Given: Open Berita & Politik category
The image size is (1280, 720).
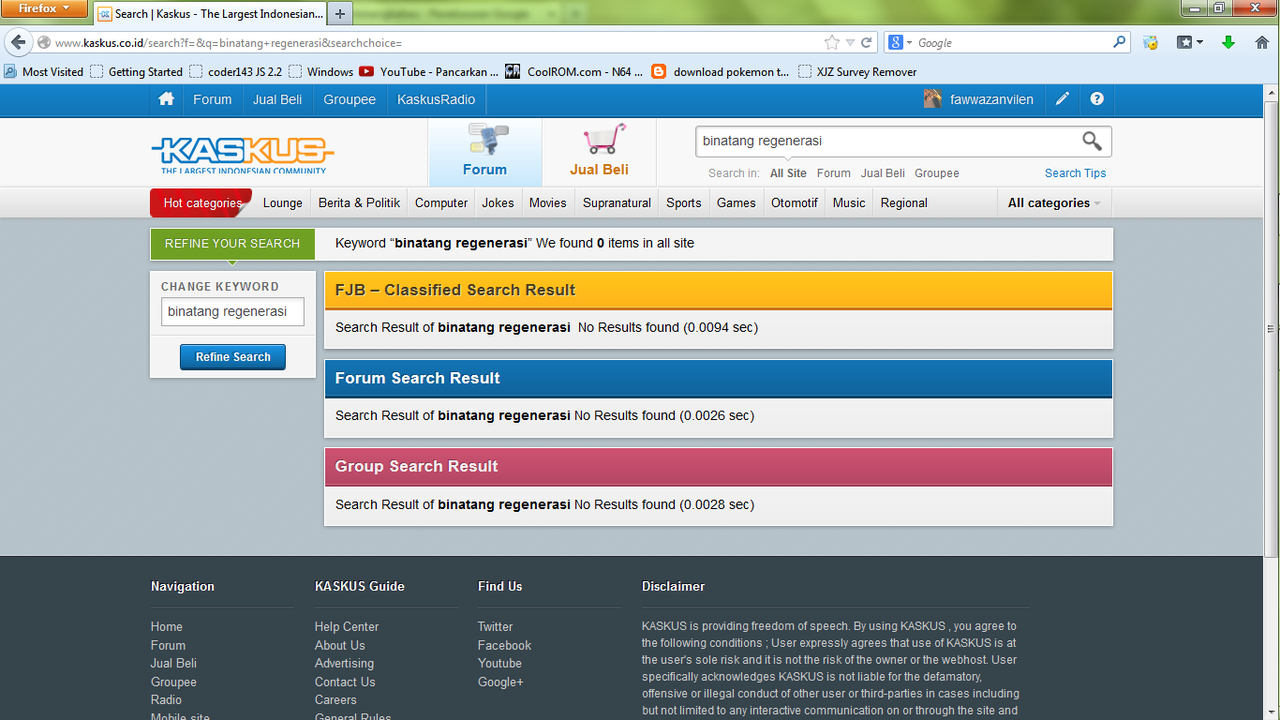Looking at the screenshot, I should point(359,203).
